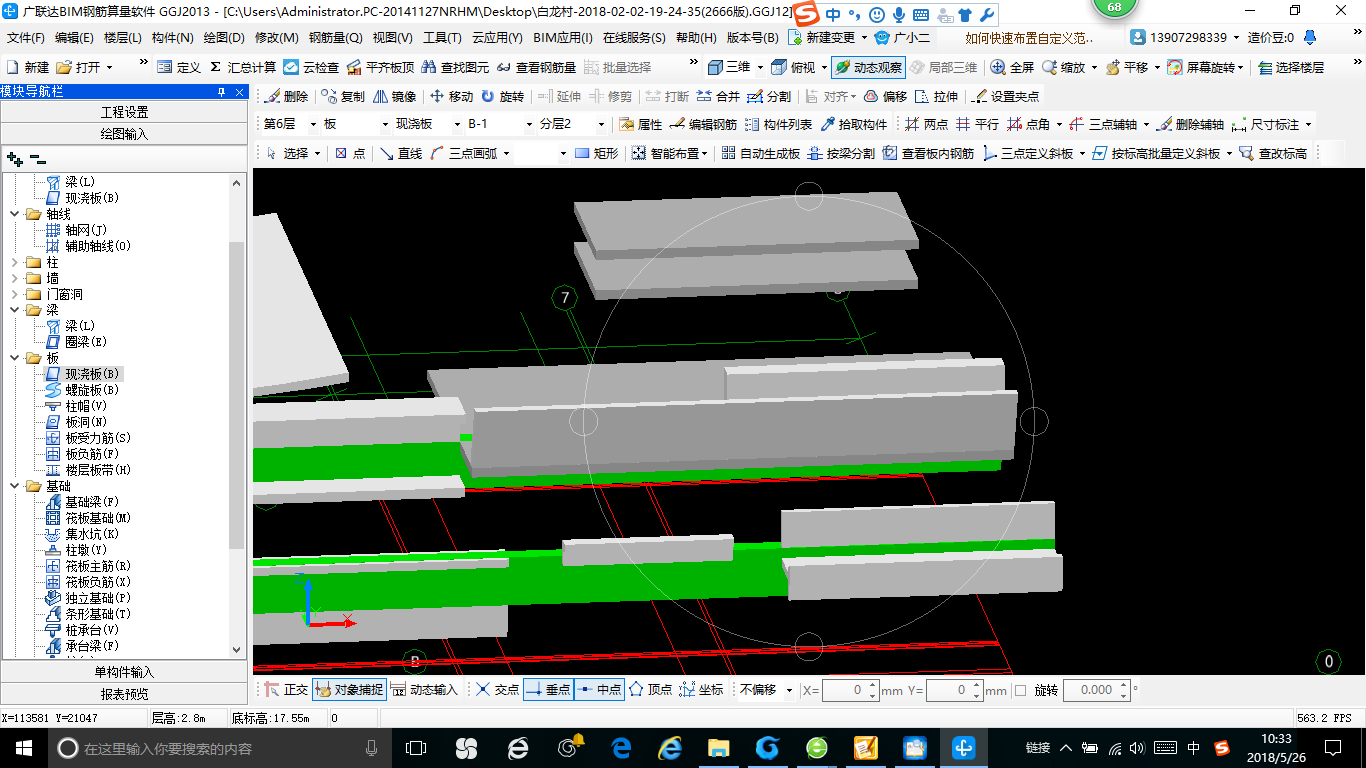Image resolution: width=1366 pixels, height=768 pixels.
Task: Toggle 正交 orthogonal mode
Action: coord(287,689)
